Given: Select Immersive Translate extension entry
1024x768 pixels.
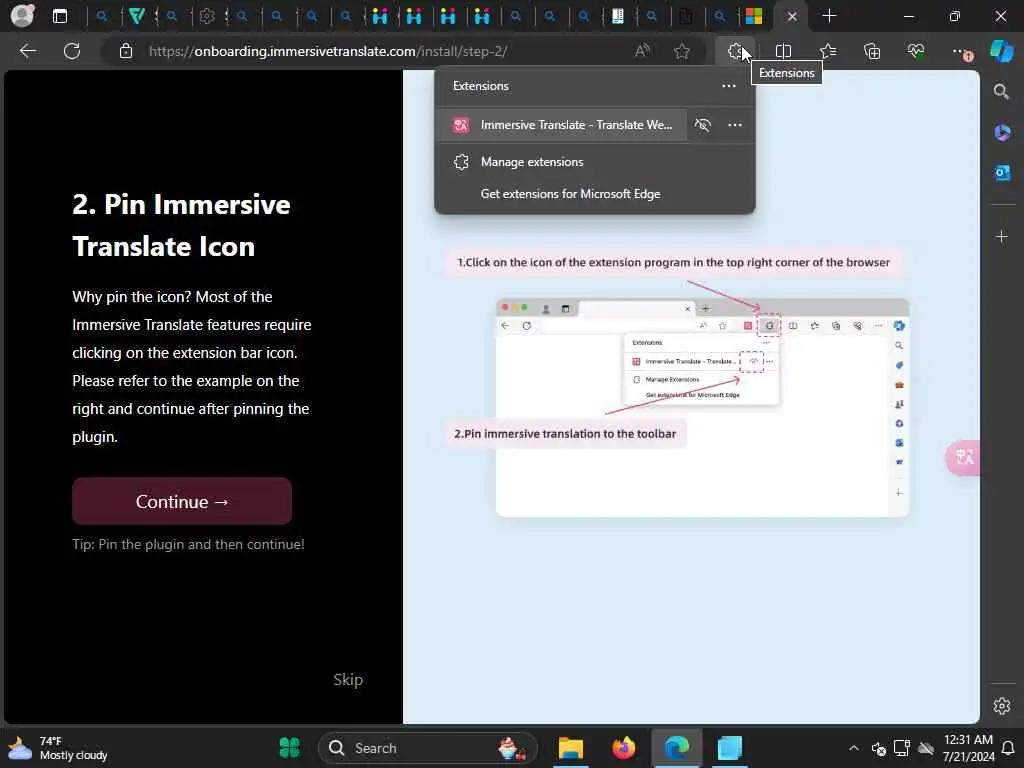Looking at the screenshot, I should coord(562,125).
